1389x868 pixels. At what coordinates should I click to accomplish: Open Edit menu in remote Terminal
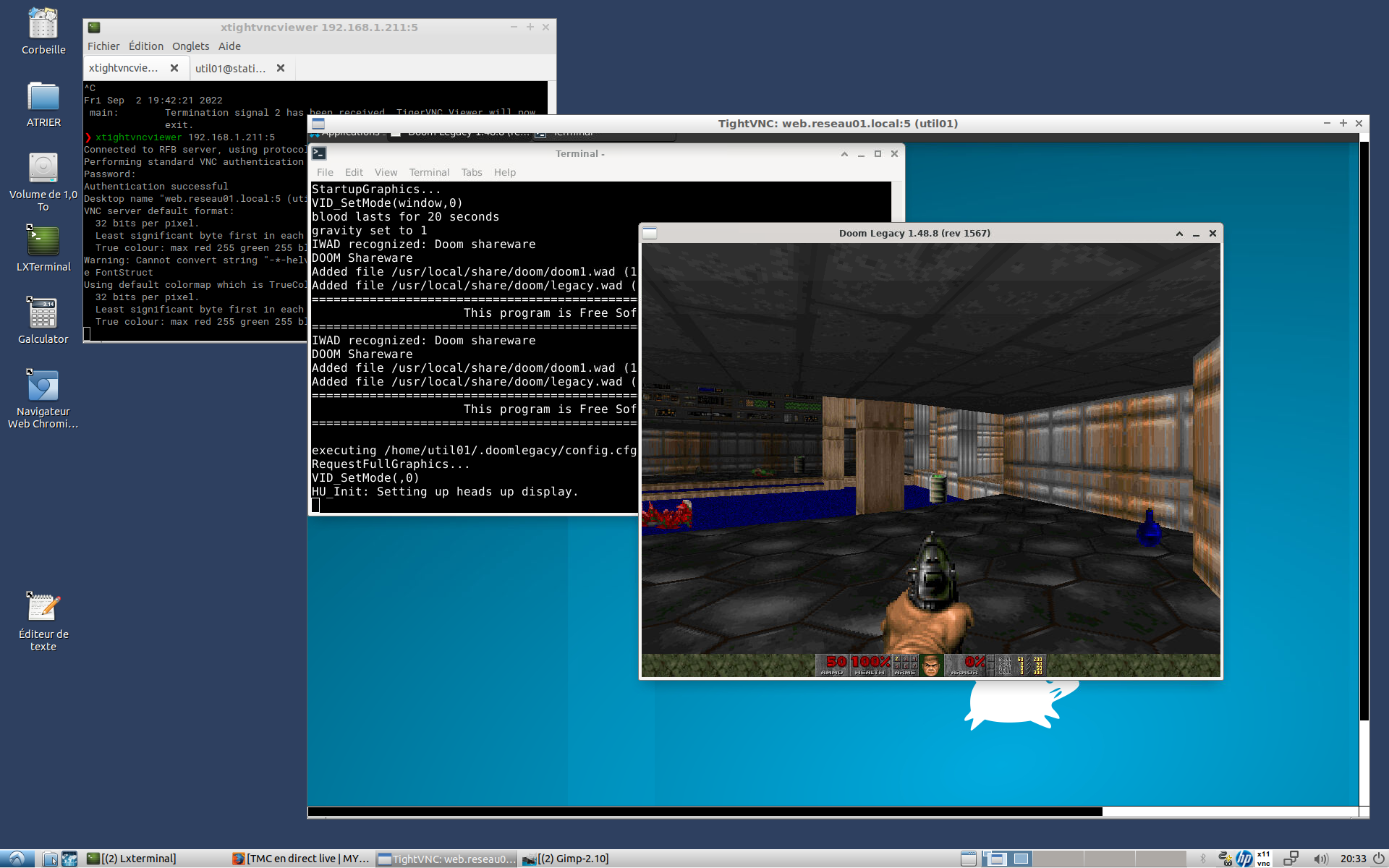pyautogui.click(x=354, y=172)
